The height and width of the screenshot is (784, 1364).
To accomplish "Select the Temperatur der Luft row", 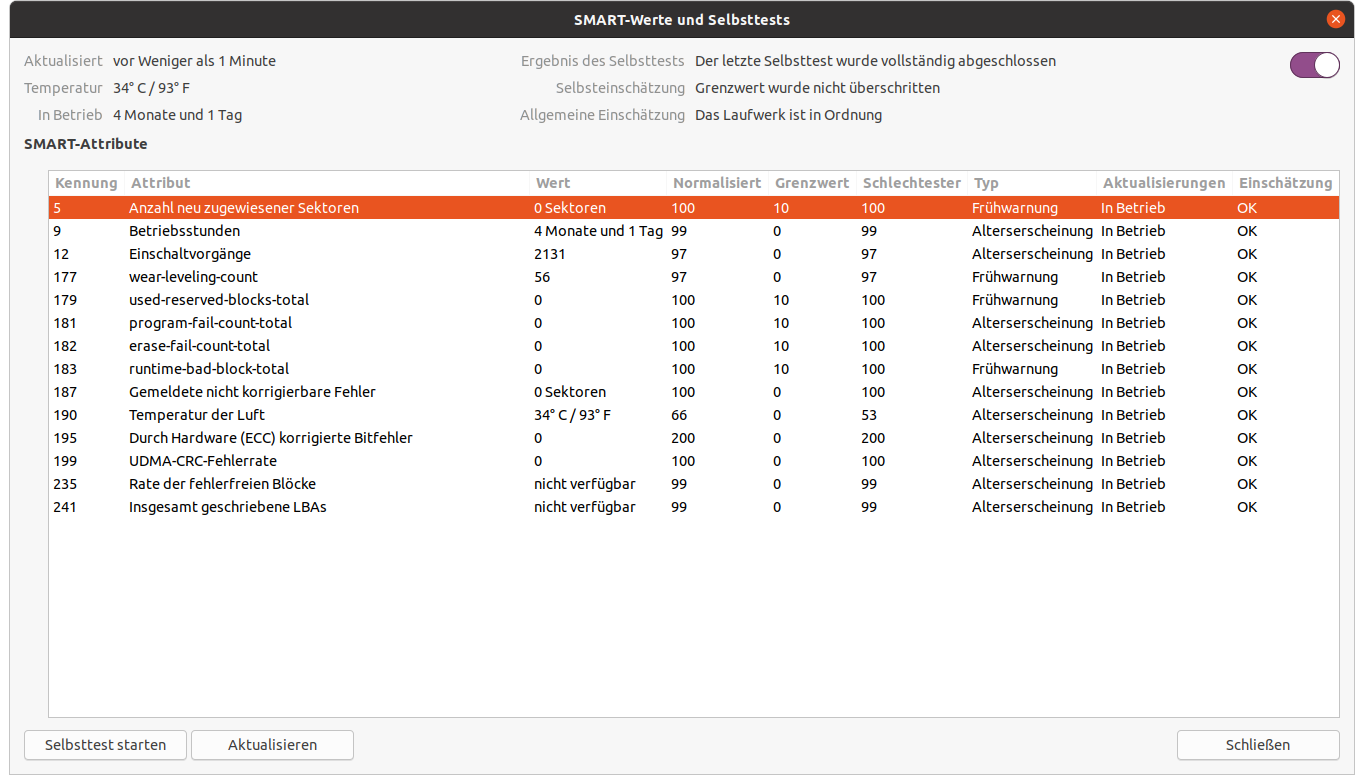I will 694,415.
